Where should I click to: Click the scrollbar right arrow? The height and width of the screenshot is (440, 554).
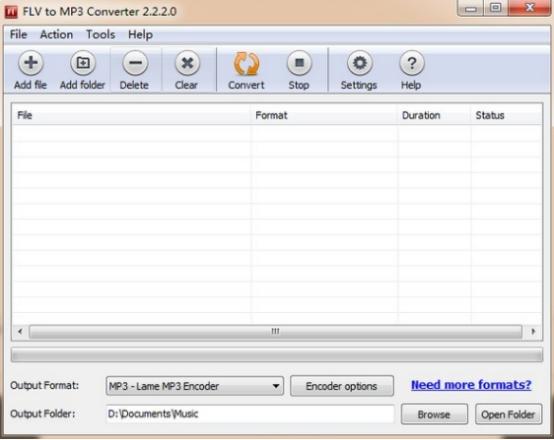pos(533,332)
